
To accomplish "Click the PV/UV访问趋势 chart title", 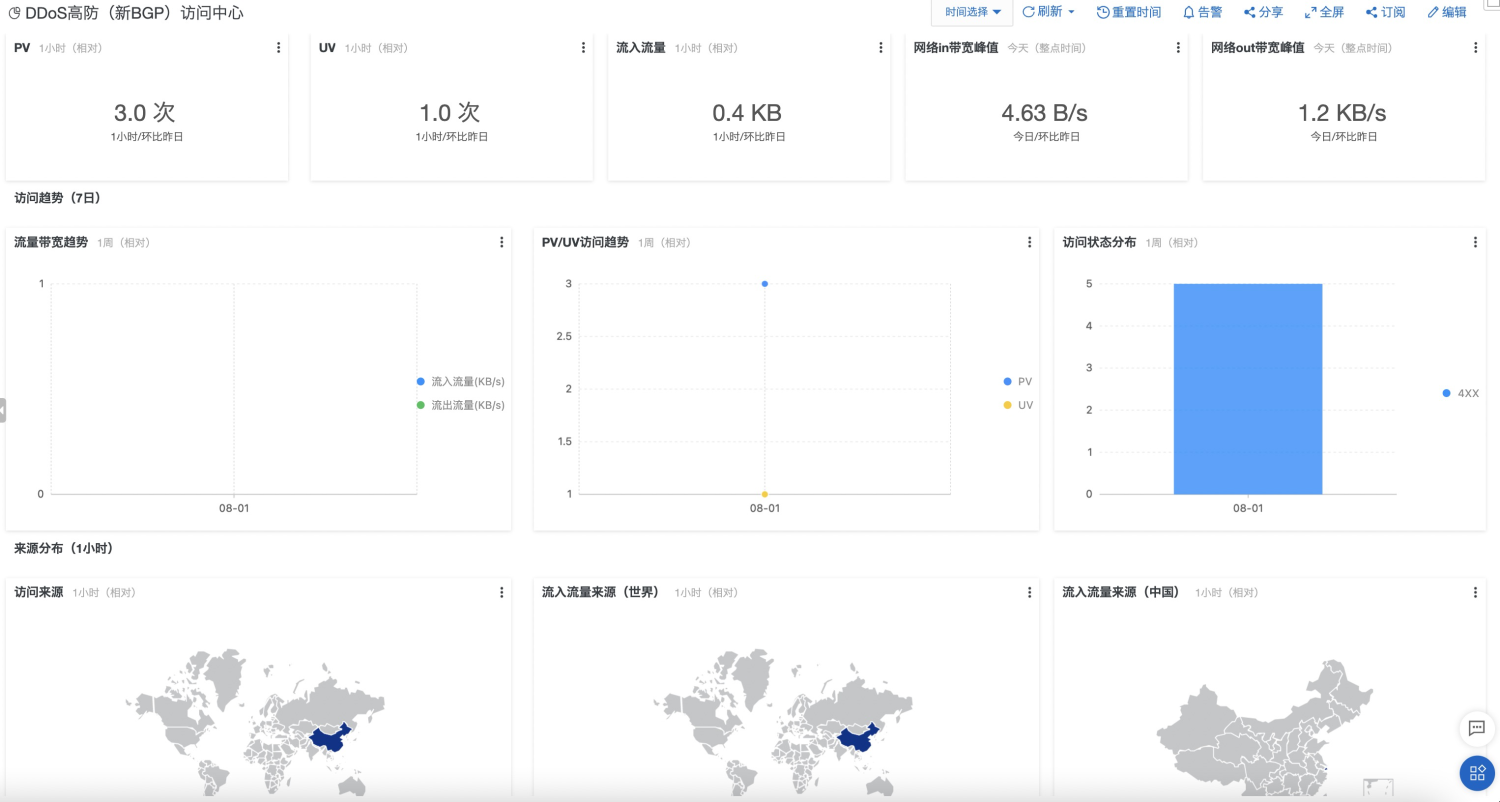I will pyautogui.click(x=585, y=242).
